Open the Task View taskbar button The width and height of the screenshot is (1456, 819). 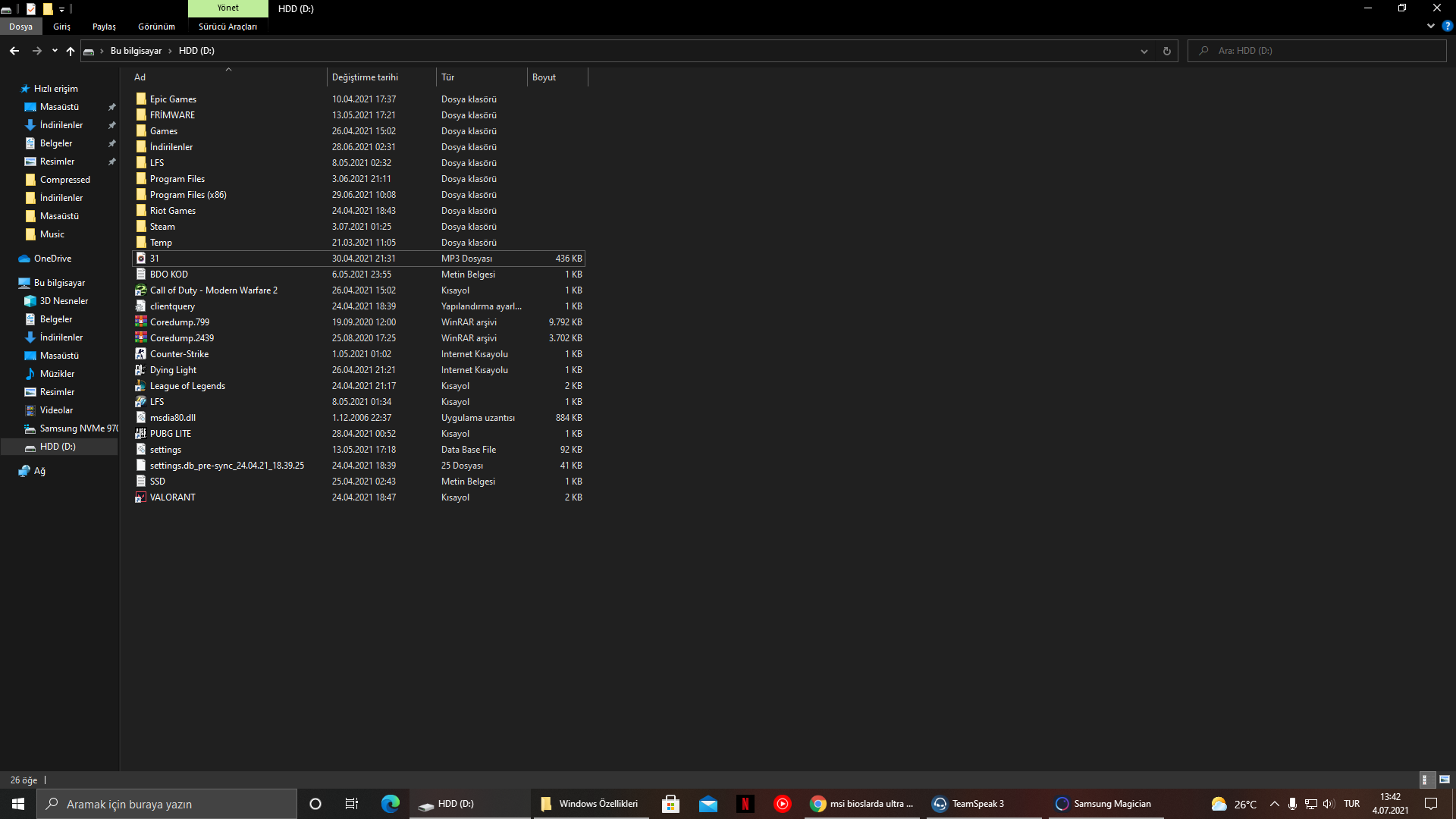tap(352, 804)
